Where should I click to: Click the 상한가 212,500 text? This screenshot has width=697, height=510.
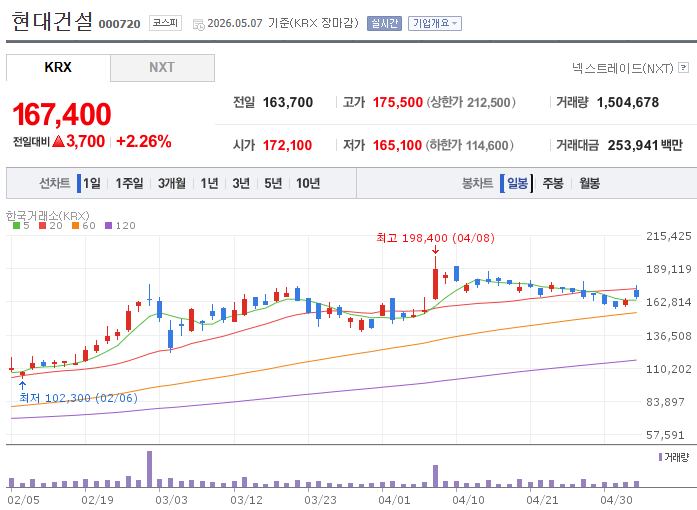pyautogui.click(x=471, y=103)
